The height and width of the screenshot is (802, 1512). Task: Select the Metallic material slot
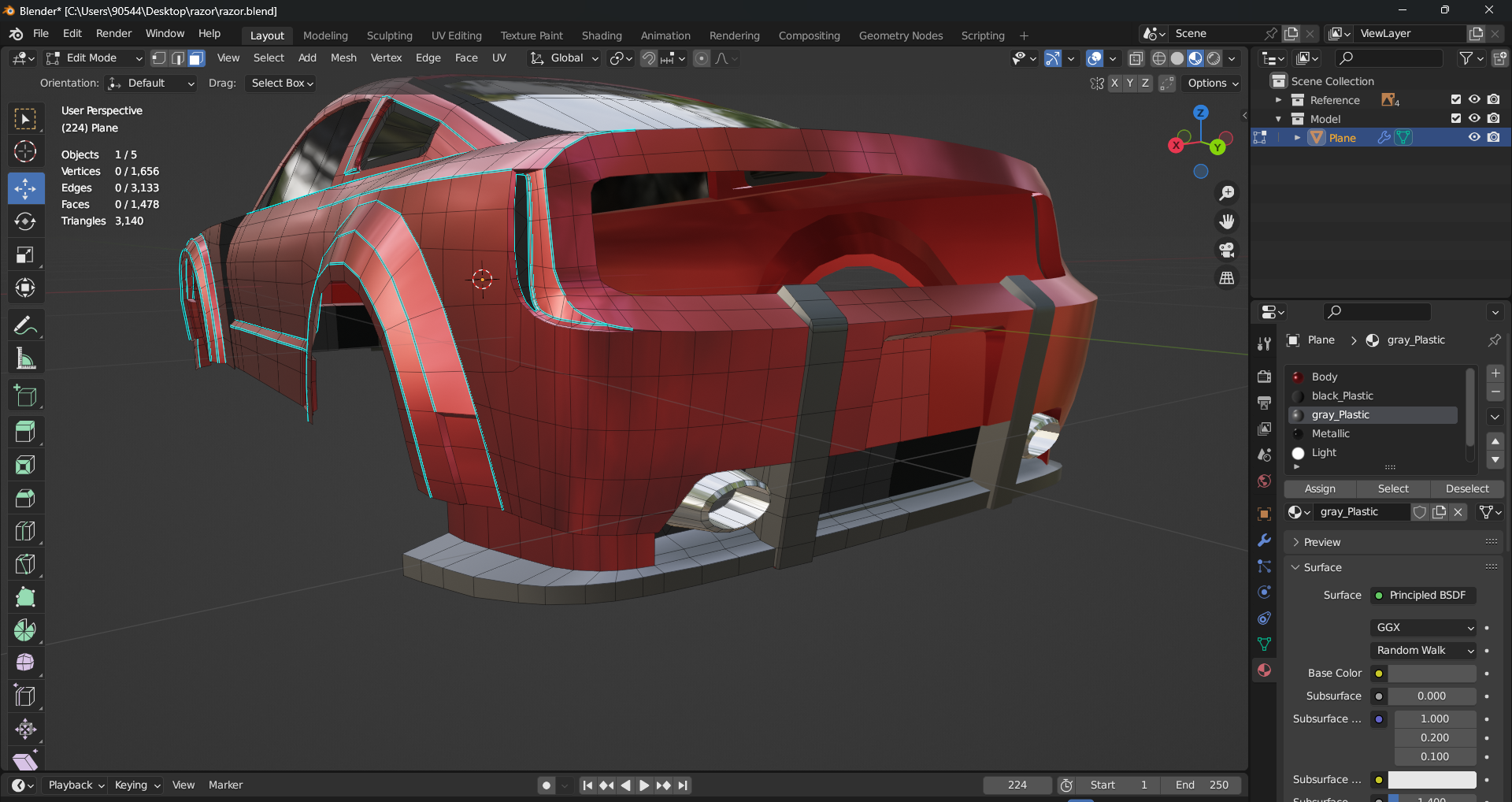click(x=1330, y=434)
